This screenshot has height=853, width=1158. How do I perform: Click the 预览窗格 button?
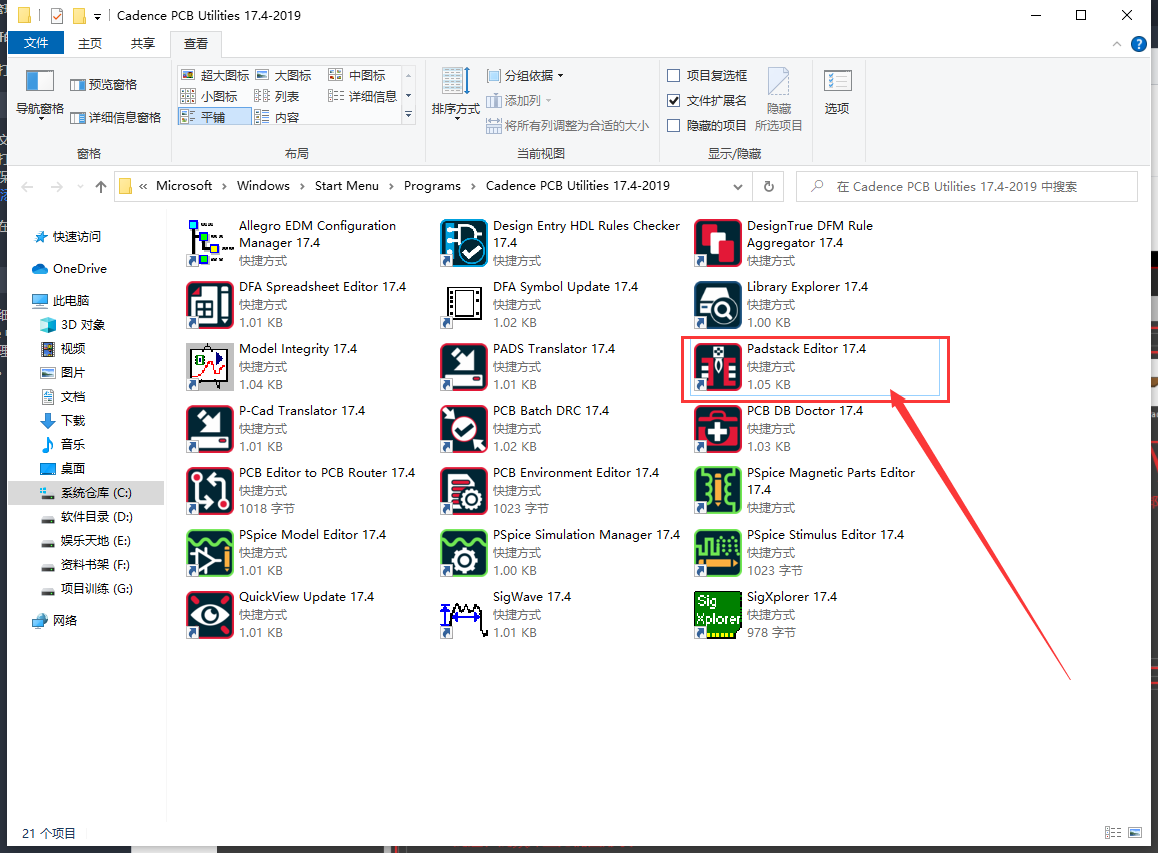click(104, 85)
